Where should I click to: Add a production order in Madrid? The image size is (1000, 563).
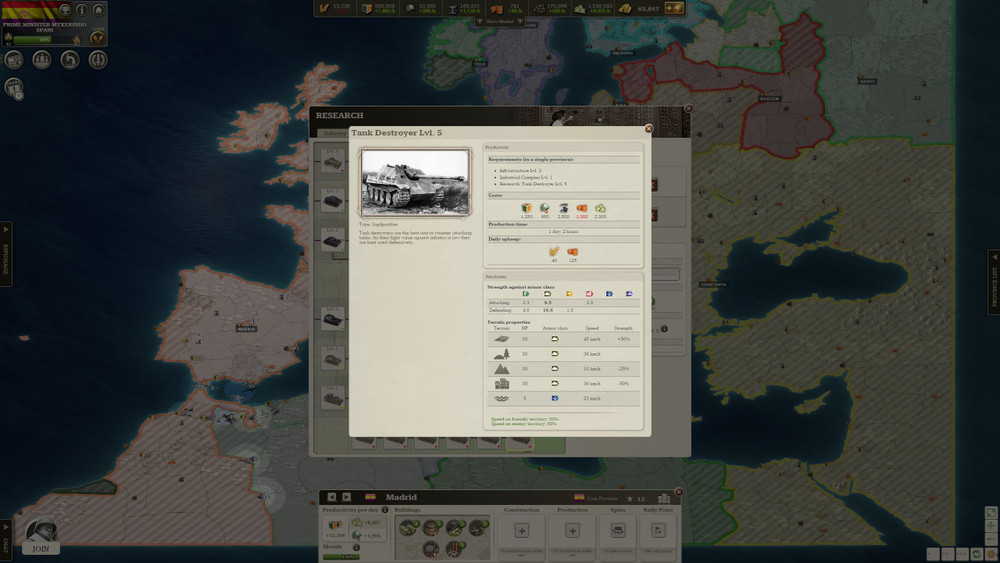[x=572, y=530]
